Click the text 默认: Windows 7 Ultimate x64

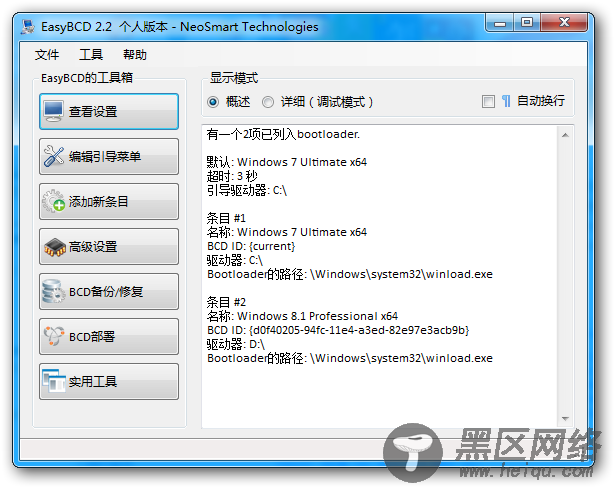pos(287,162)
